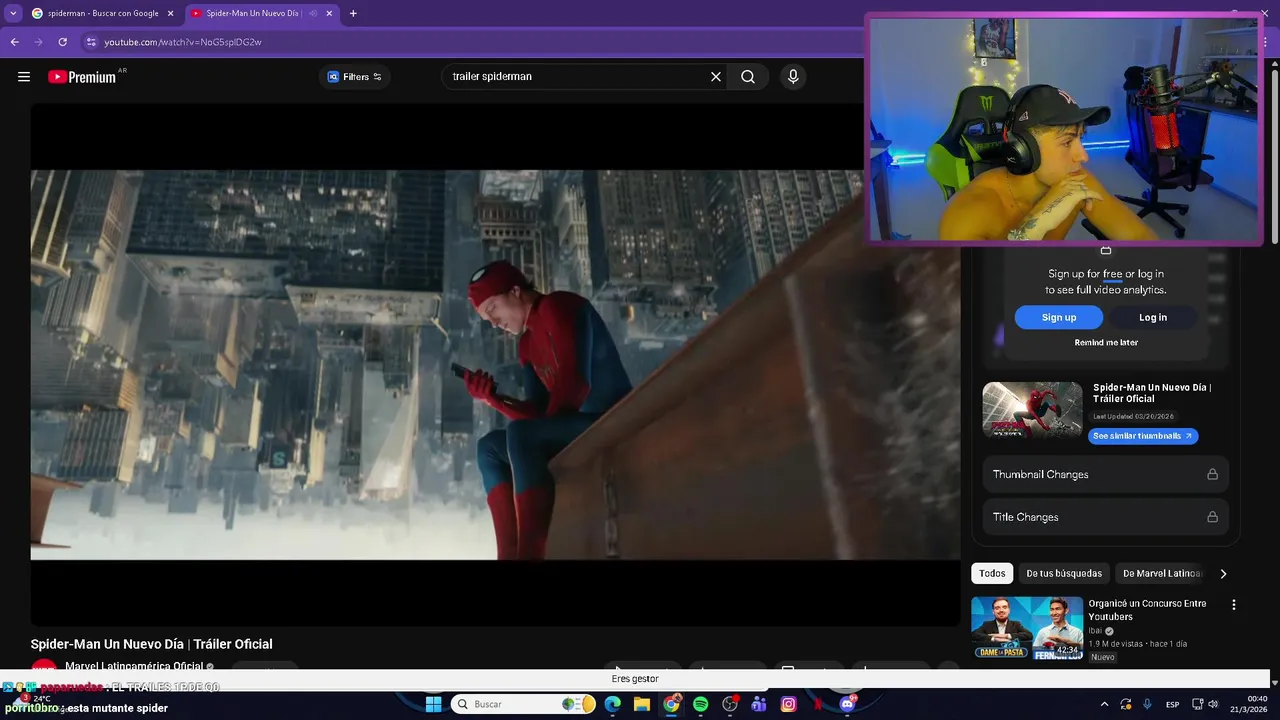Open the YouTube hamburger guide menu
This screenshot has width=1280, height=720.
(x=24, y=77)
